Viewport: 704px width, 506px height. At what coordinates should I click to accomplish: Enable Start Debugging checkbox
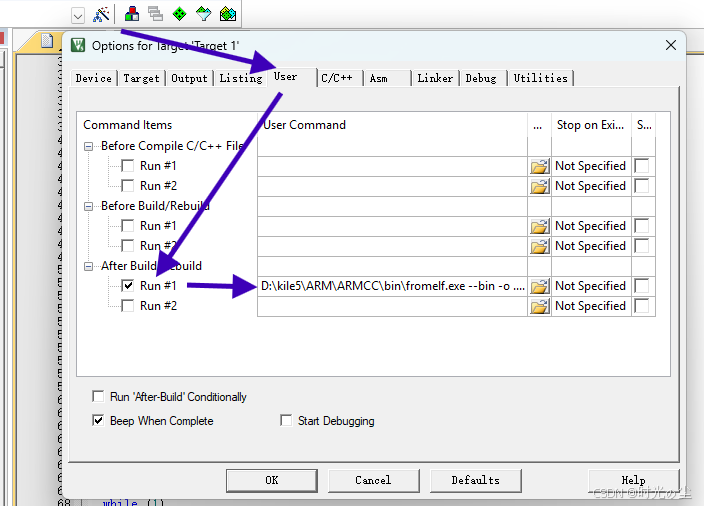(286, 420)
